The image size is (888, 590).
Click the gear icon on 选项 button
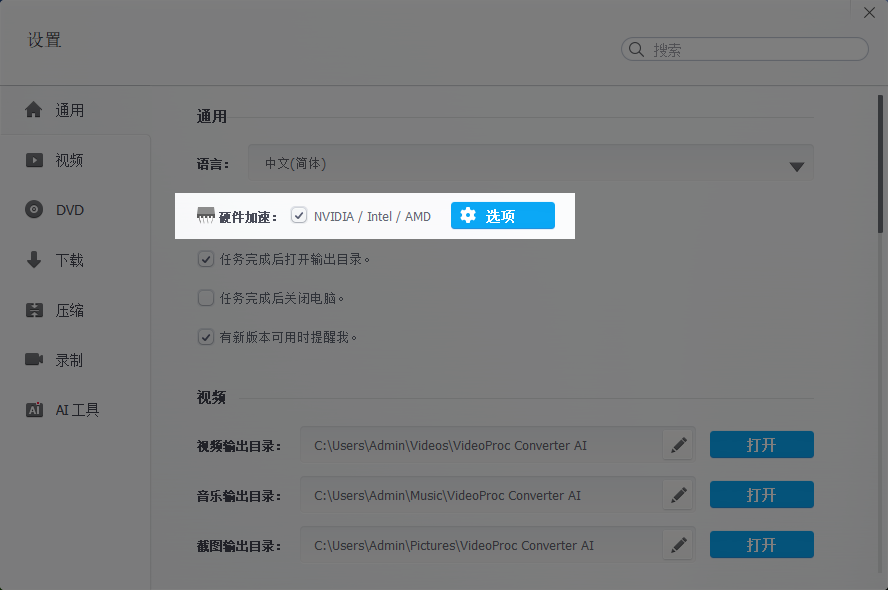tap(468, 215)
